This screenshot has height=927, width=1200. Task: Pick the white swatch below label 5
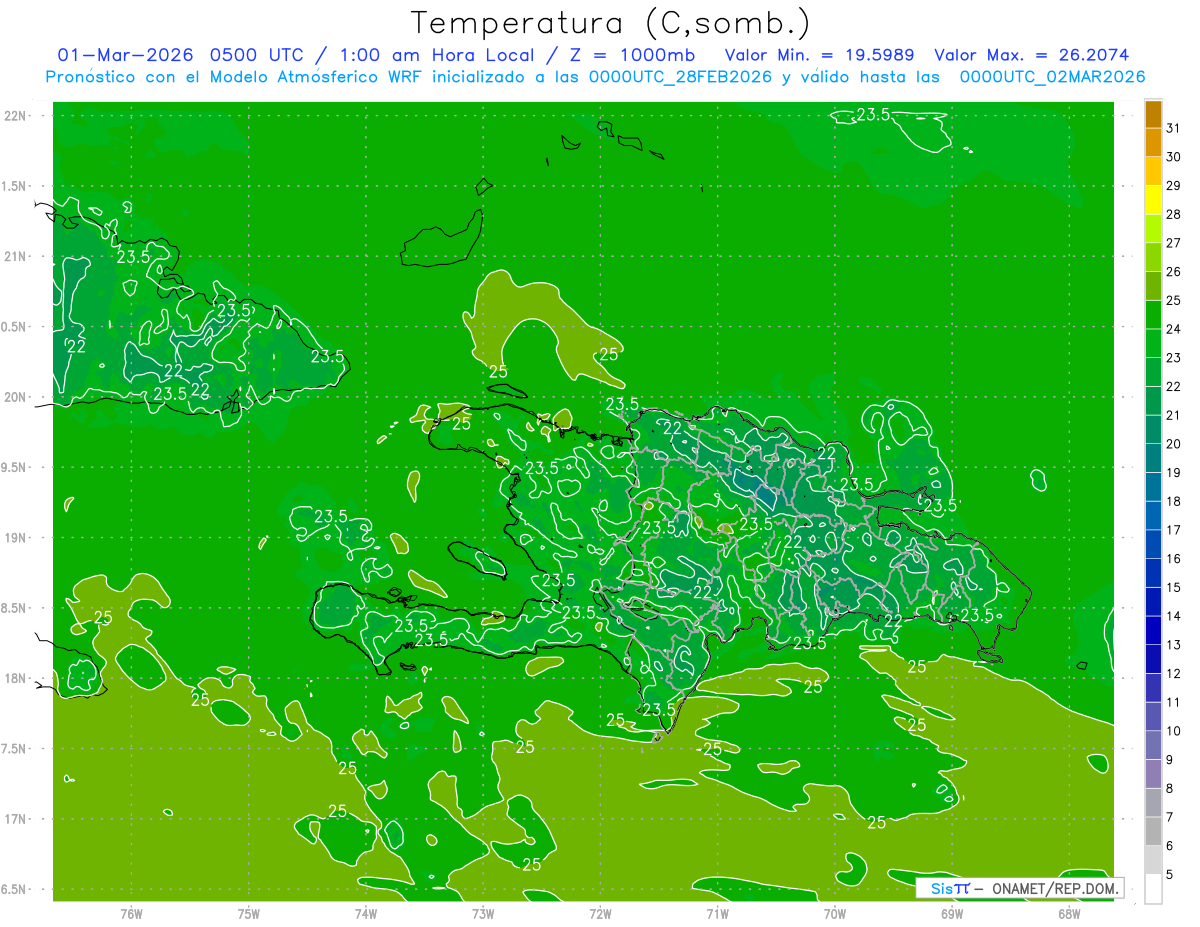[1153, 889]
